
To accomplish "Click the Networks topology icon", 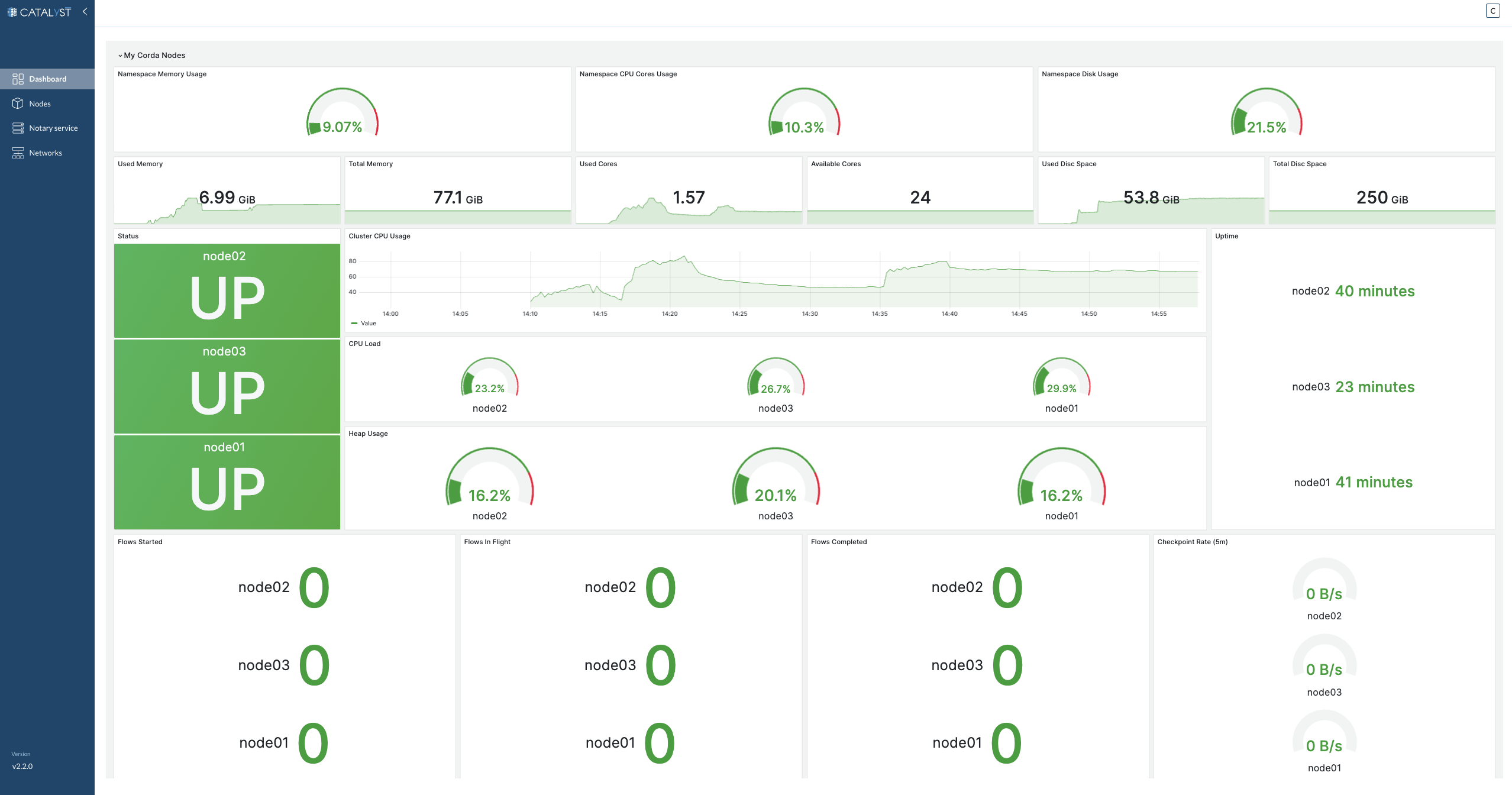I will tap(18, 153).
